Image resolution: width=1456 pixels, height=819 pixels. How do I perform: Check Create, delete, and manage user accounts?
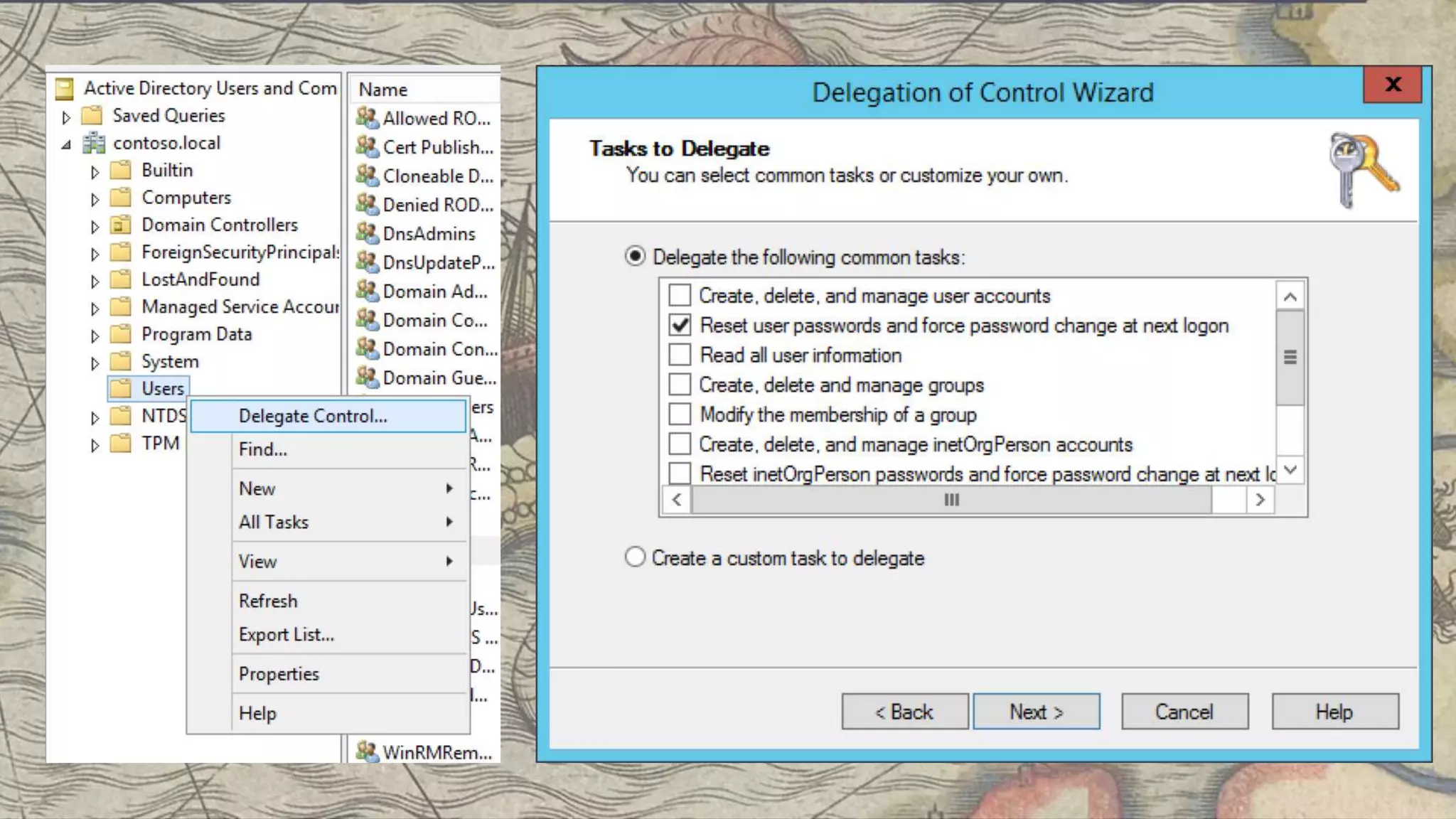point(680,295)
